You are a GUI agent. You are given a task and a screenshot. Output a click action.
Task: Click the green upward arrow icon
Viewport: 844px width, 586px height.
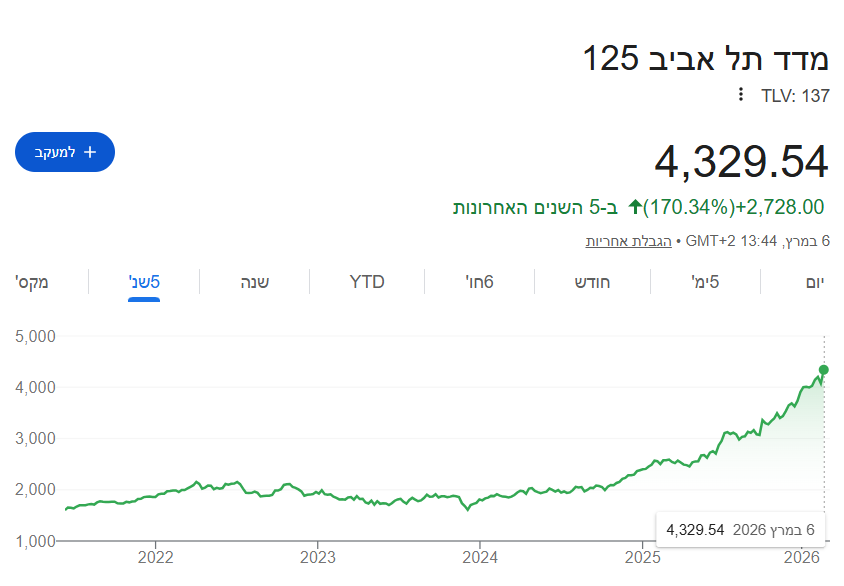[x=634, y=207]
